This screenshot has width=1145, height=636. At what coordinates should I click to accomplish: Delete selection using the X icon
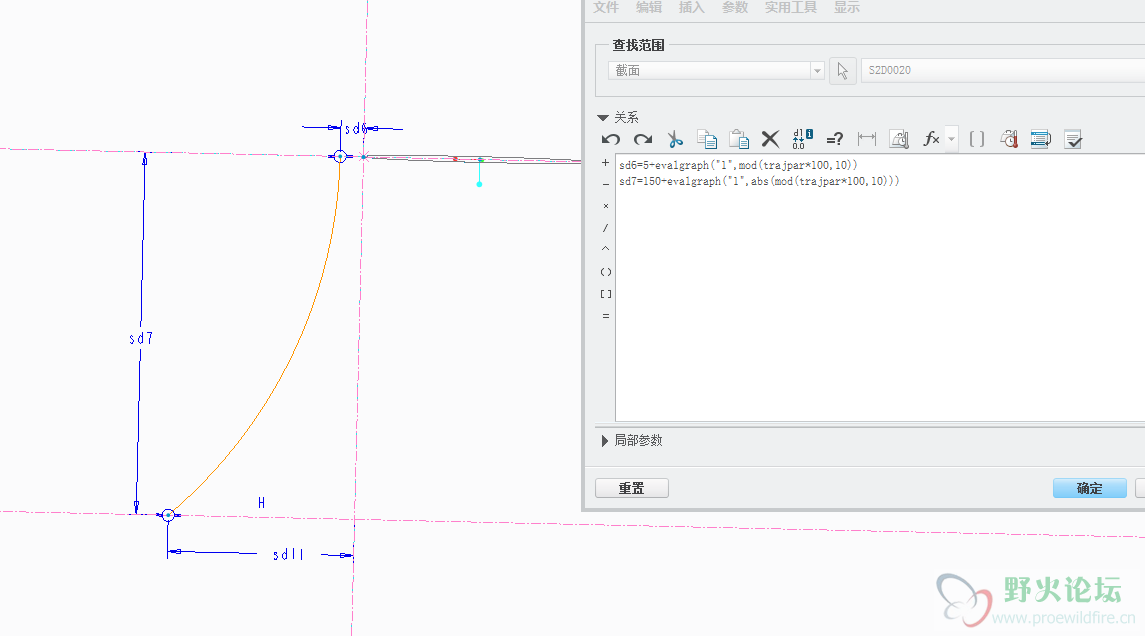(770, 139)
